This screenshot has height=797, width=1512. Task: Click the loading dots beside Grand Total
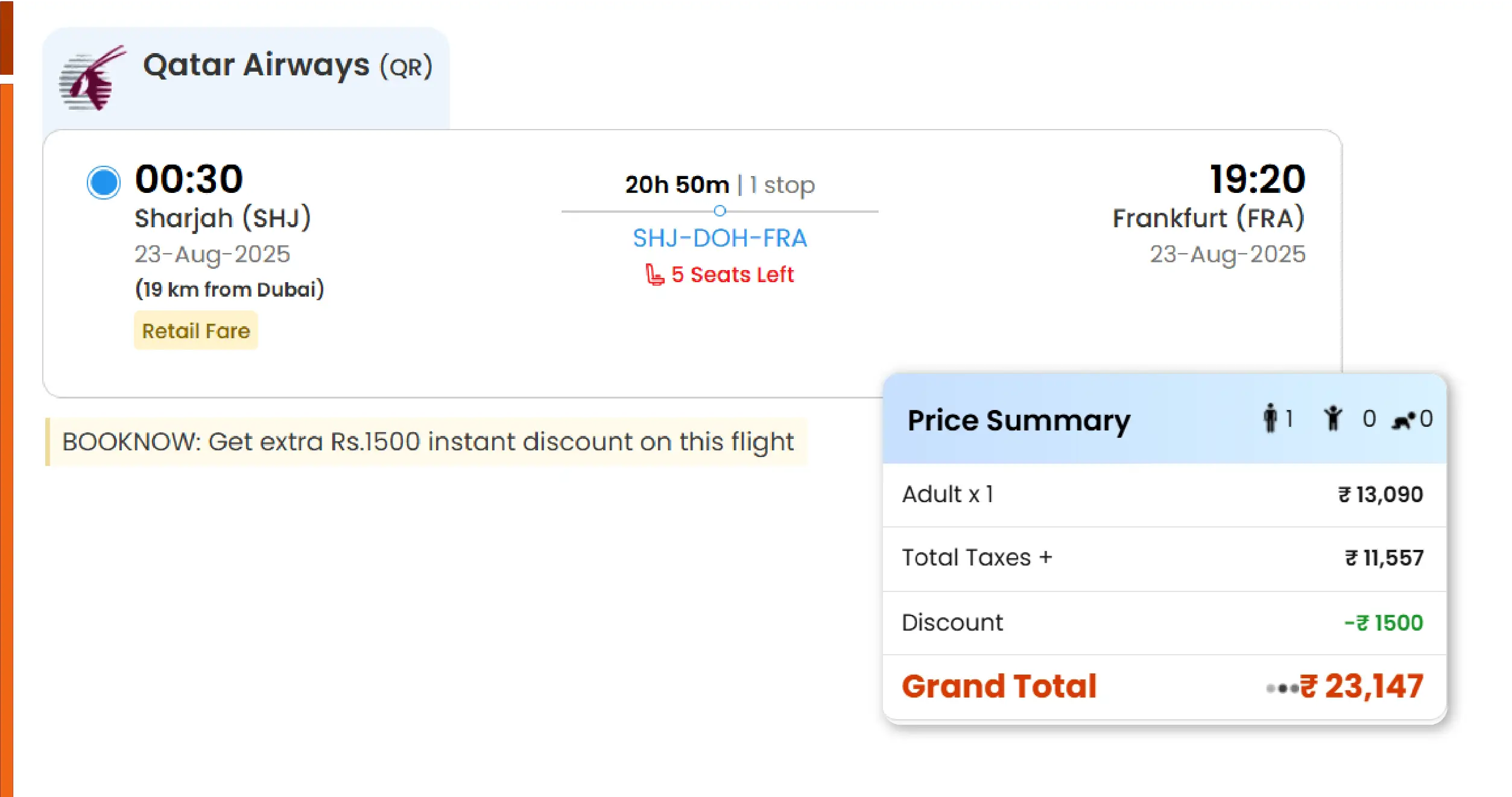coord(1282,688)
